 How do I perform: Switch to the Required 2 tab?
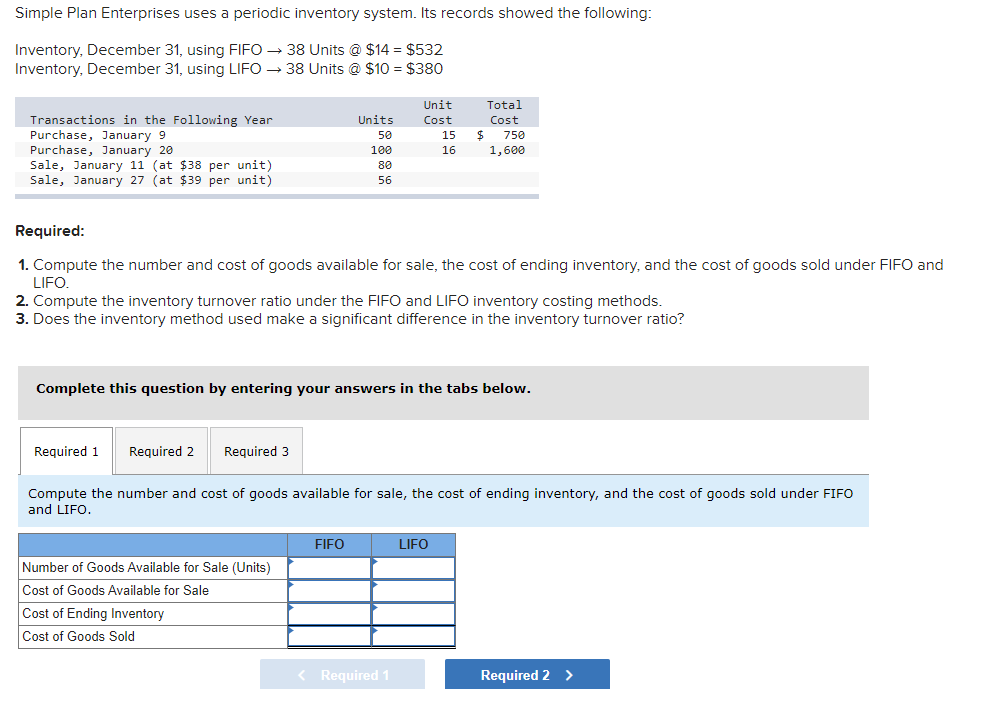(161, 451)
